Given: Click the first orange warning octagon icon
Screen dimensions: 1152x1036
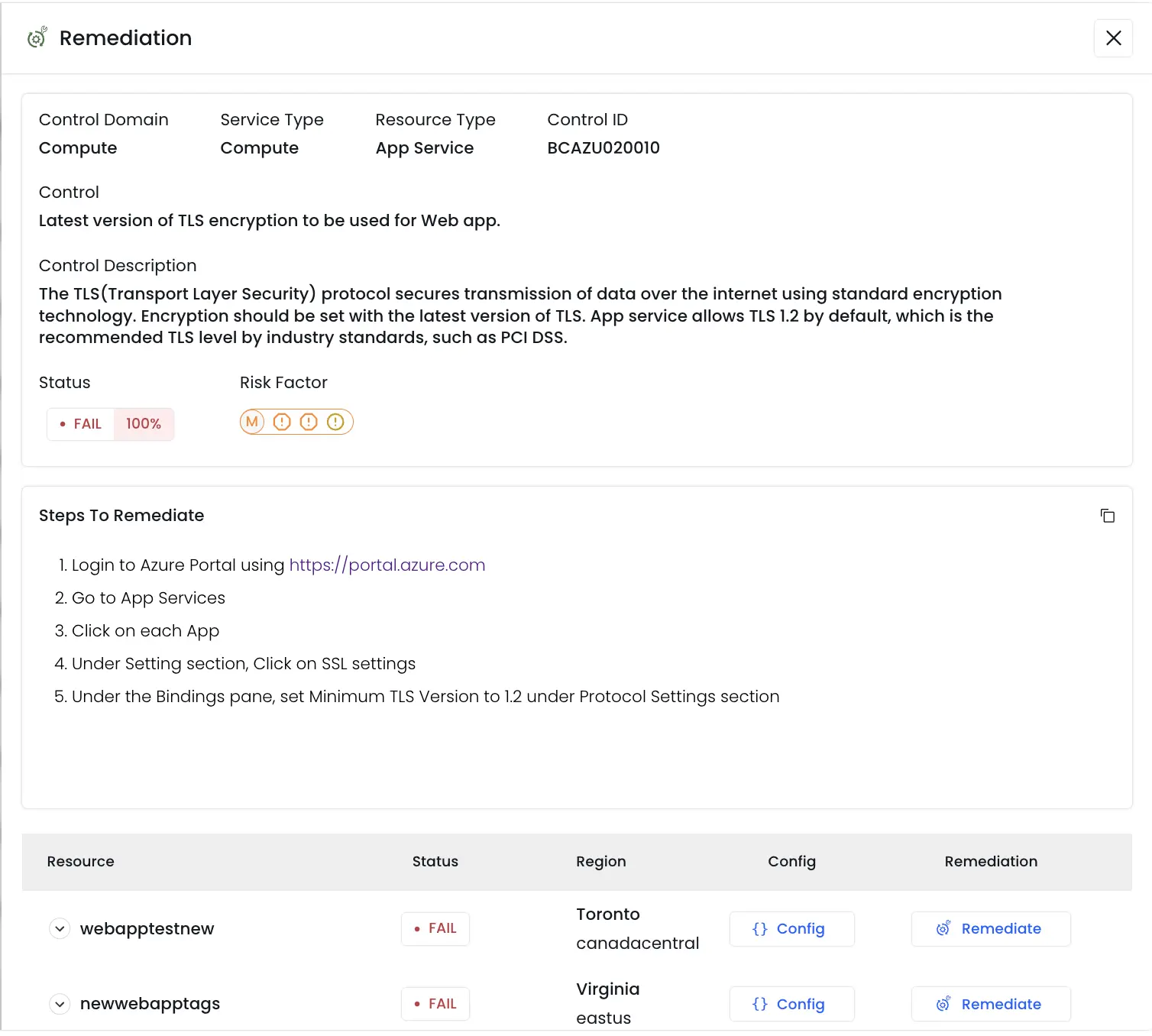Looking at the screenshot, I should (281, 422).
